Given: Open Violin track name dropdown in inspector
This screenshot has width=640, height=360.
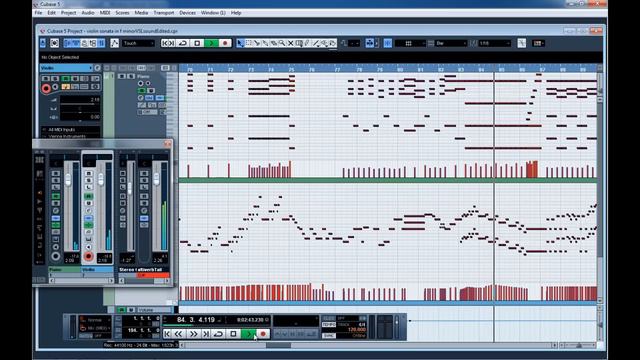Looking at the screenshot, I should point(67,68).
